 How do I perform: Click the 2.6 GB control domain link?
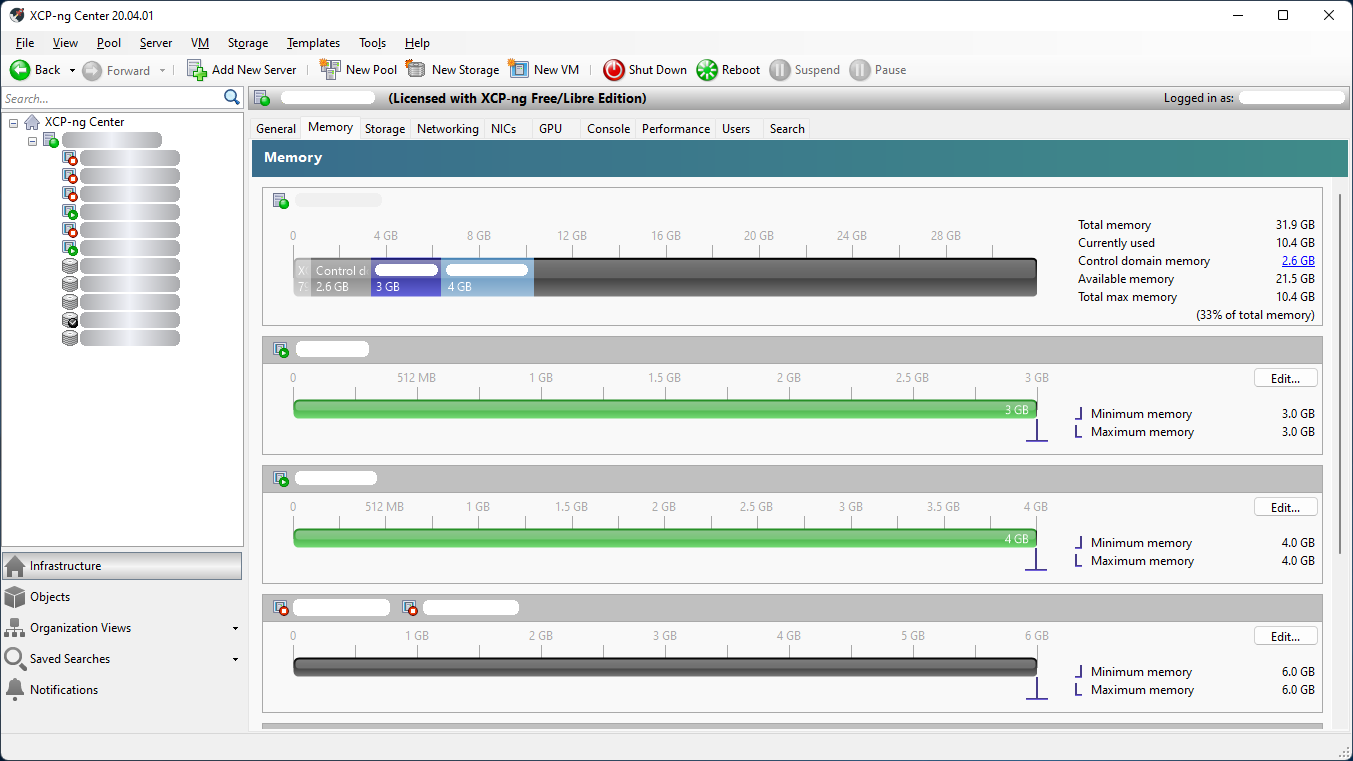(1298, 261)
